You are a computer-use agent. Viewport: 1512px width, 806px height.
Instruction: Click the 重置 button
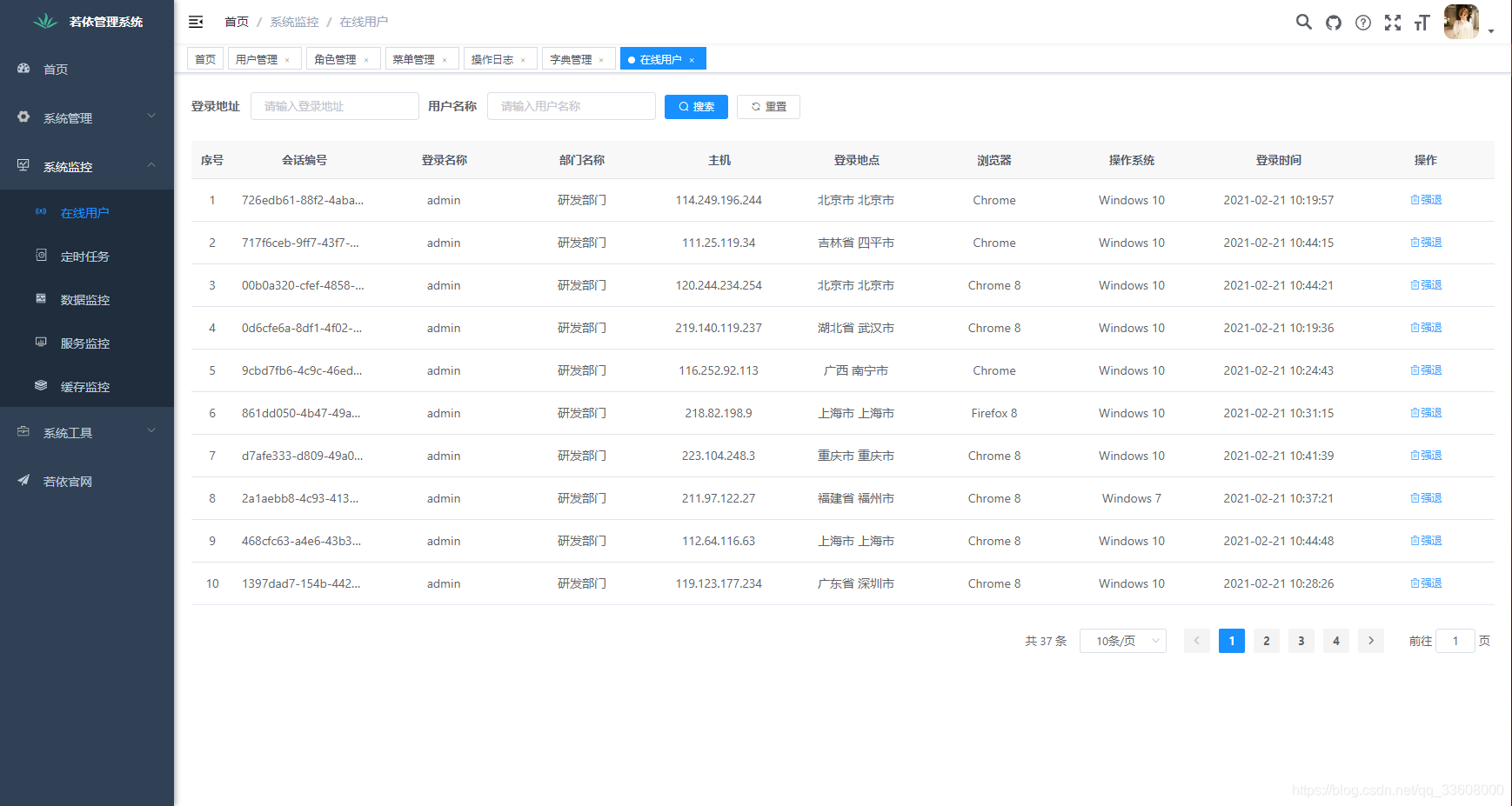768,106
